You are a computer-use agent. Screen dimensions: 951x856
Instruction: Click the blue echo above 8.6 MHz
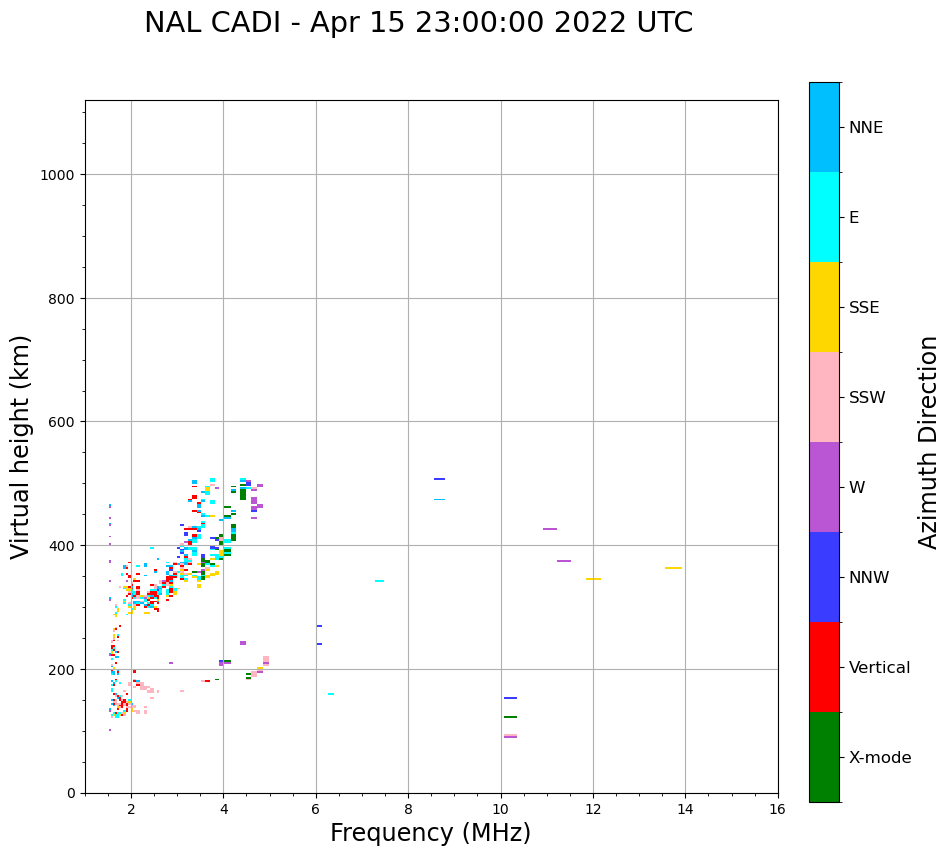(439, 479)
